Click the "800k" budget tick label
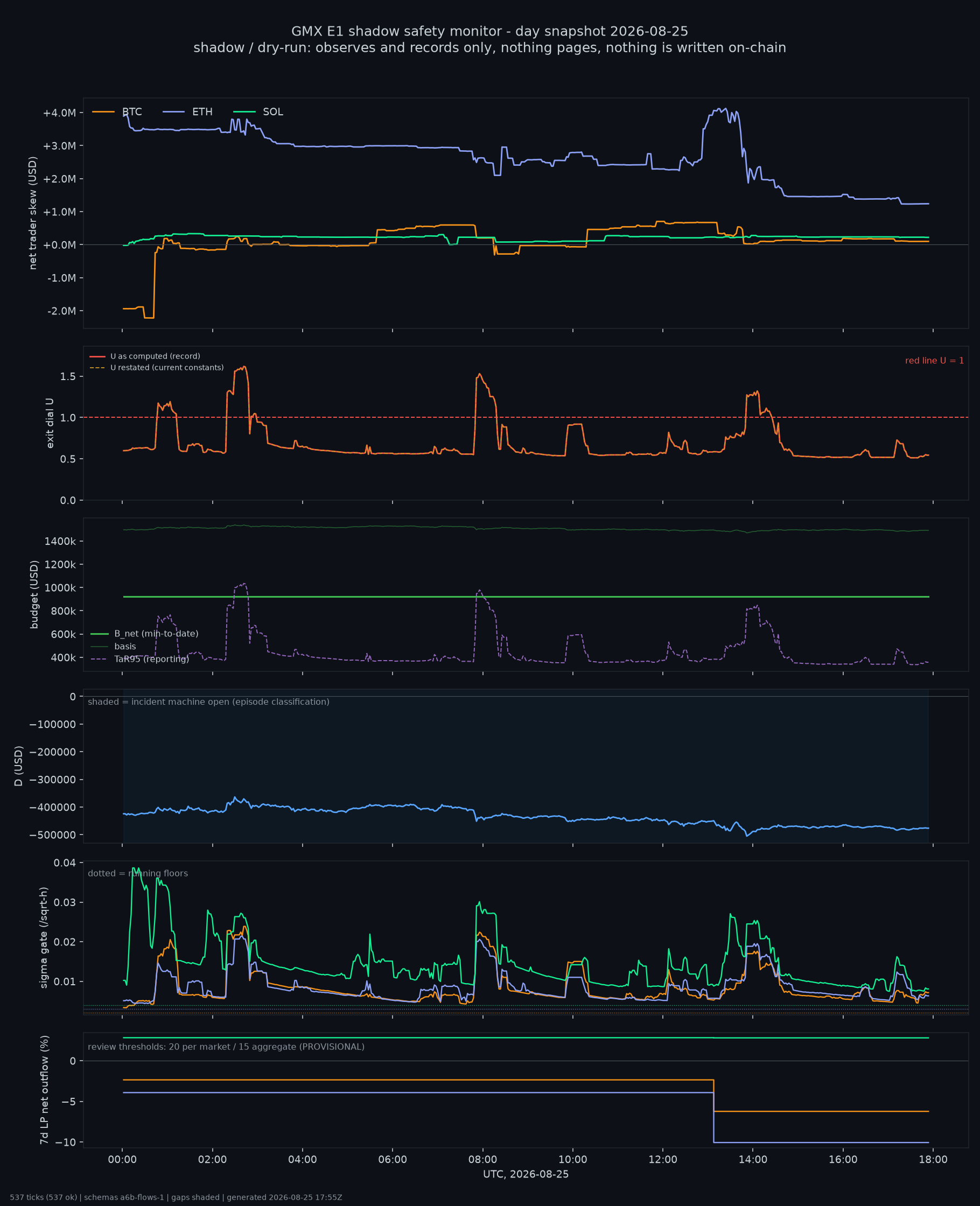This screenshot has width=980, height=1206. (x=63, y=611)
